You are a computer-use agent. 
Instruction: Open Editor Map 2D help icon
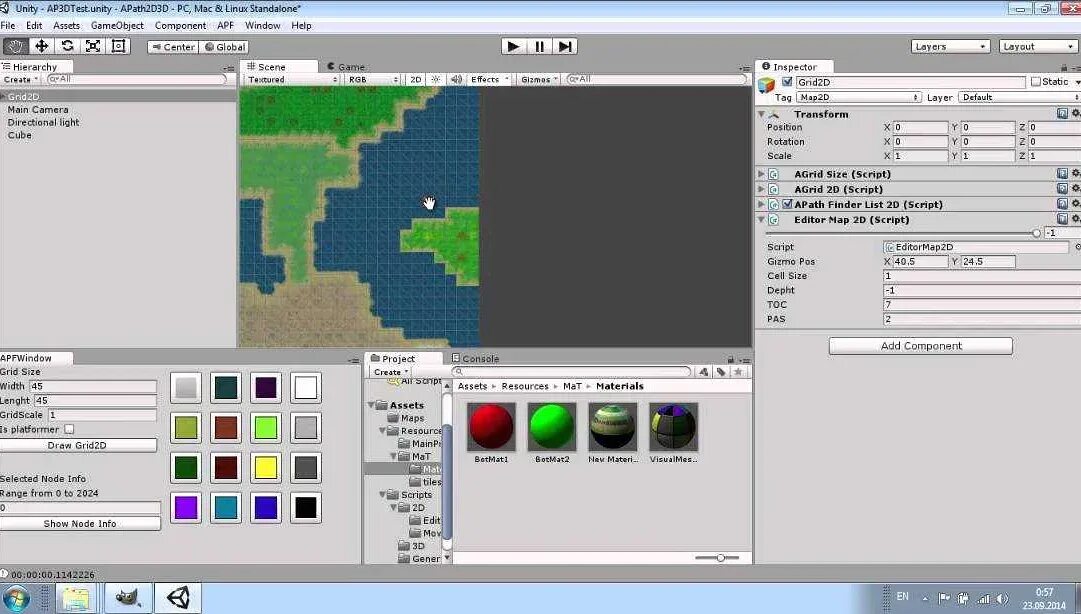coord(1062,219)
